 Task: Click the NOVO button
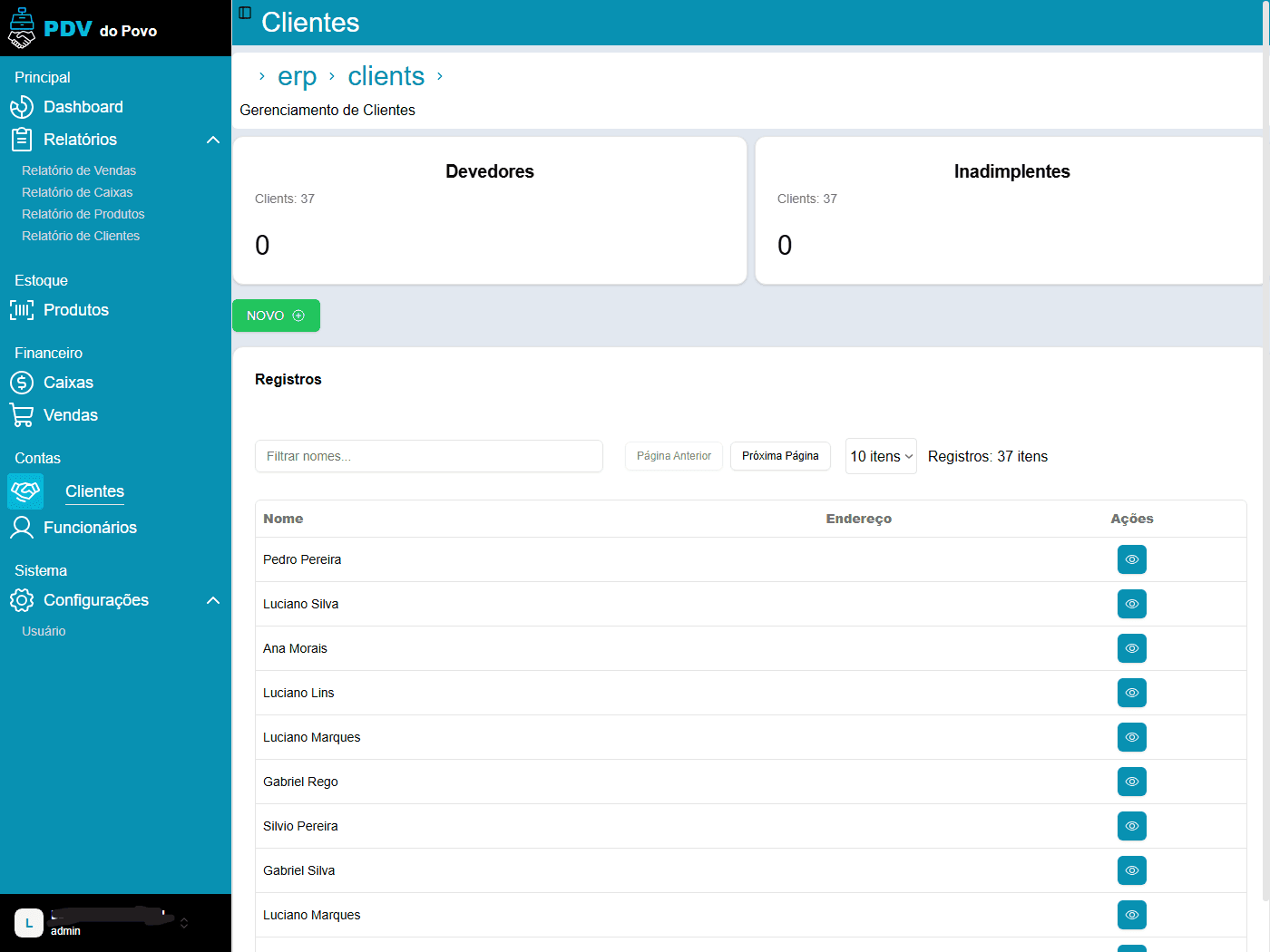coord(276,316)
